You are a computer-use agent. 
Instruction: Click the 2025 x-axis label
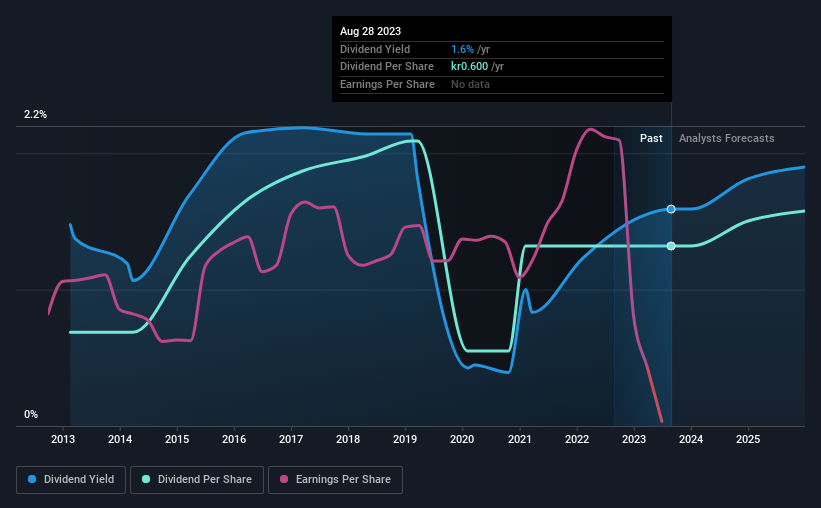coord(748,439)
